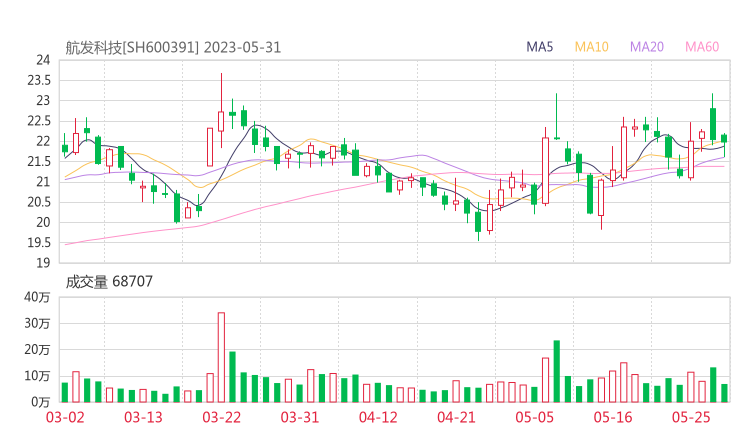Click the 03-13 date axis label
This screenshot has width=740, height=440.
click(143, 417)
